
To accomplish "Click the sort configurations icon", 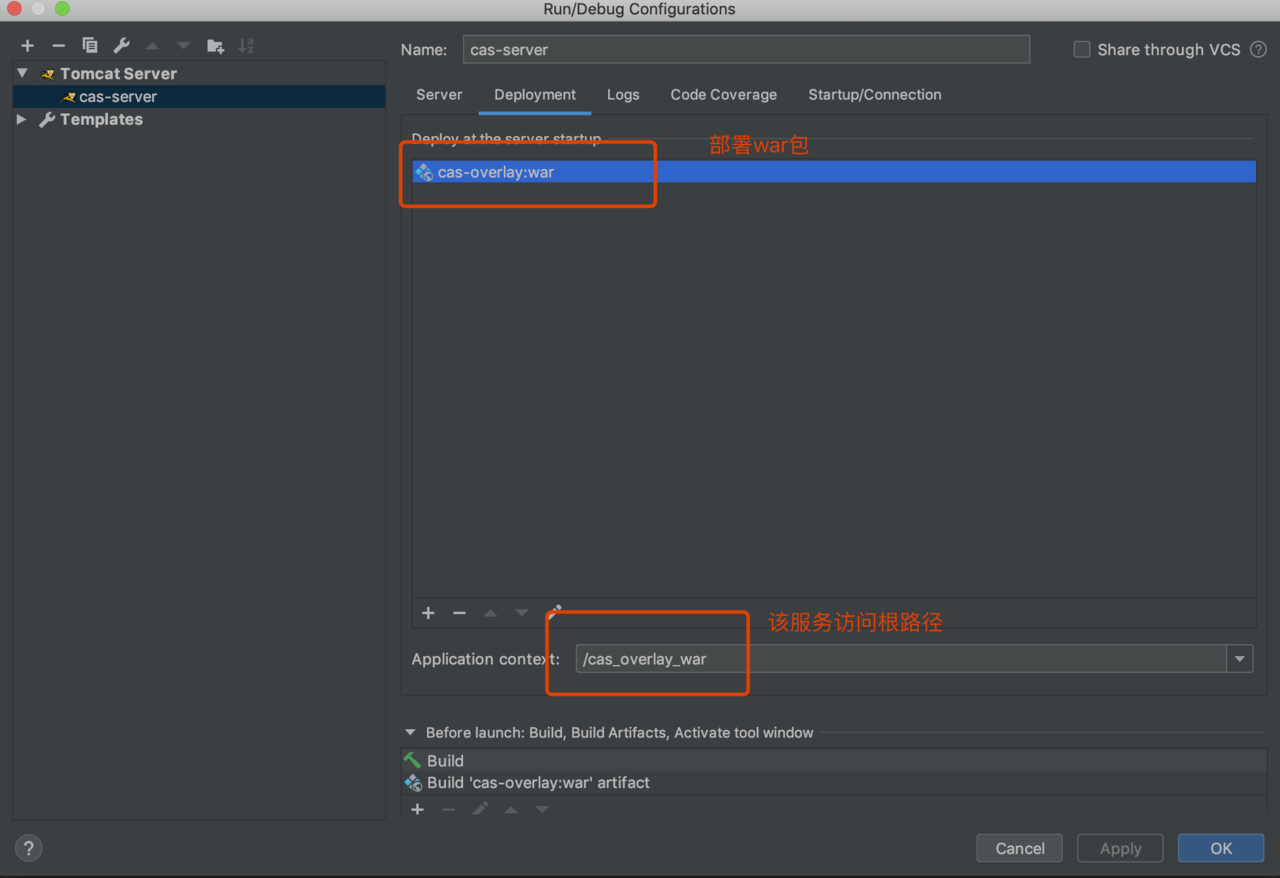I will coord(246,45).
